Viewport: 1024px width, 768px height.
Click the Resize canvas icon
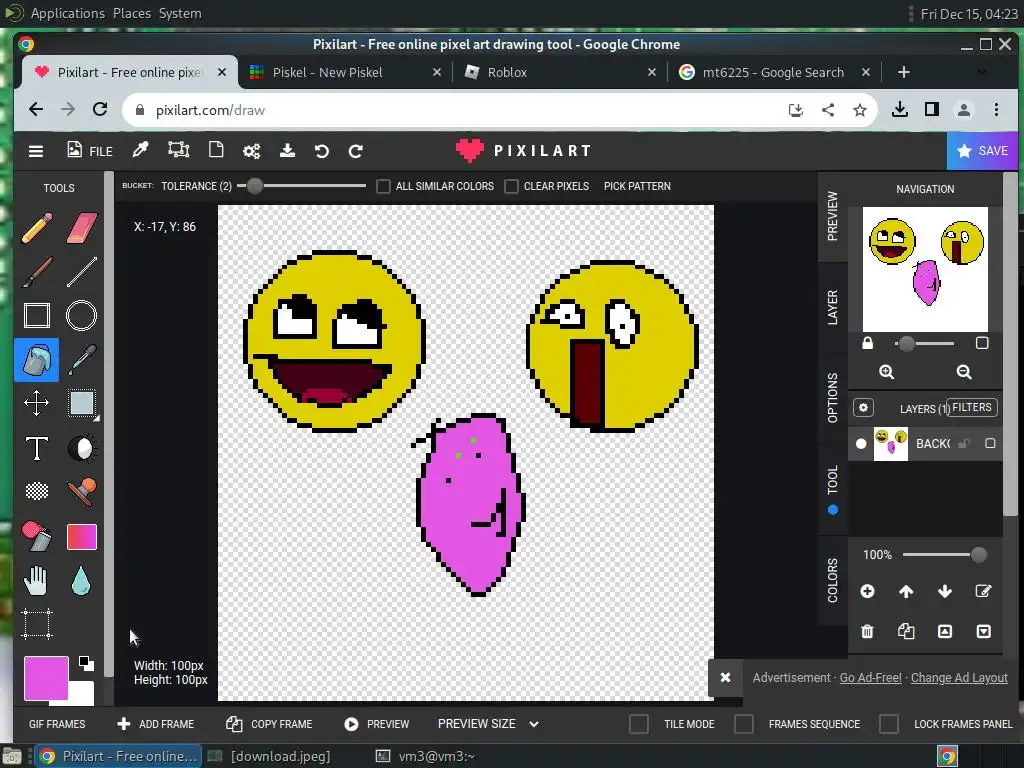coord(178,150)
